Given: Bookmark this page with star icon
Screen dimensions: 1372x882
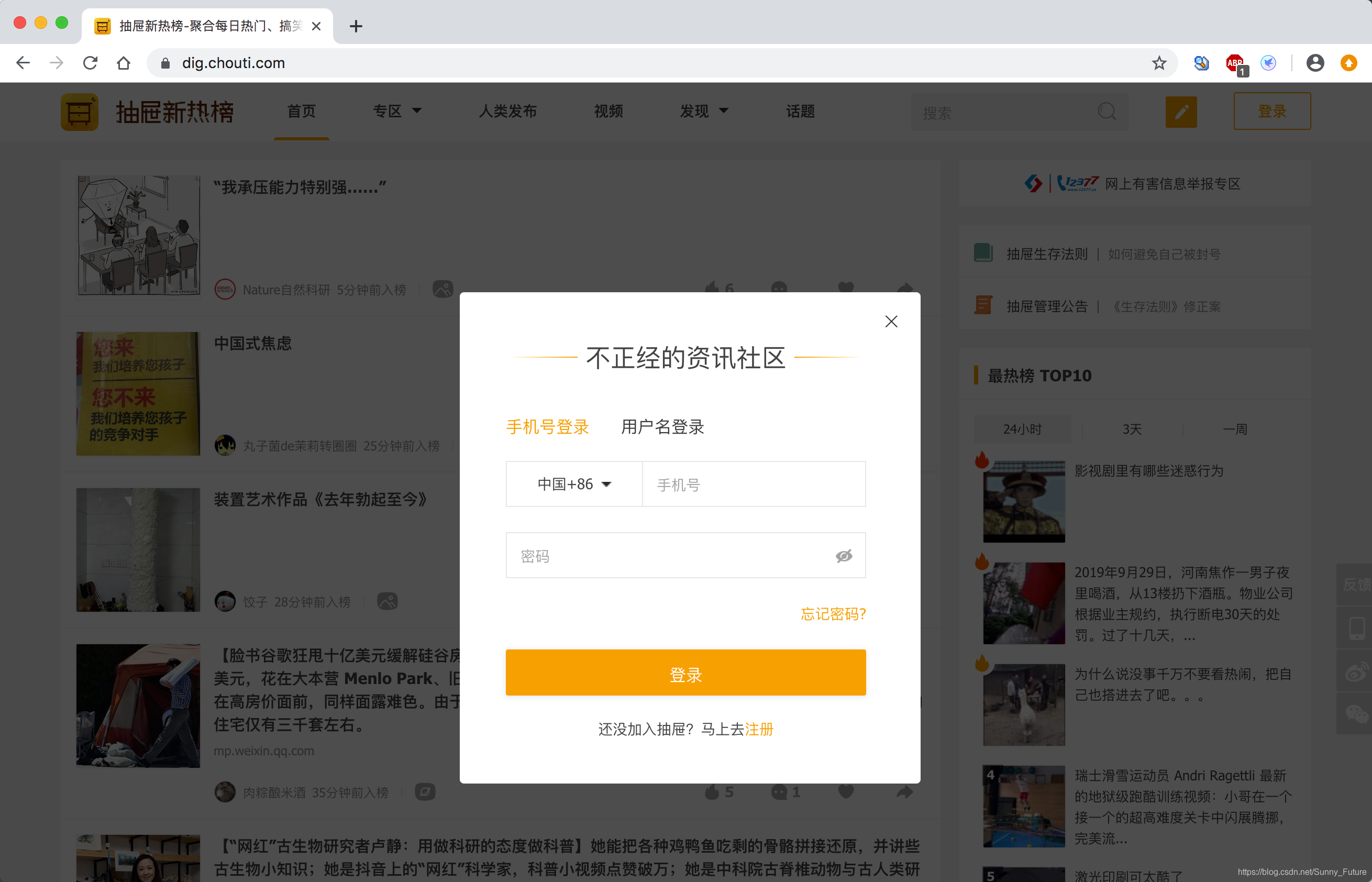Looking at the screenshot, I should coord(1159,63).
